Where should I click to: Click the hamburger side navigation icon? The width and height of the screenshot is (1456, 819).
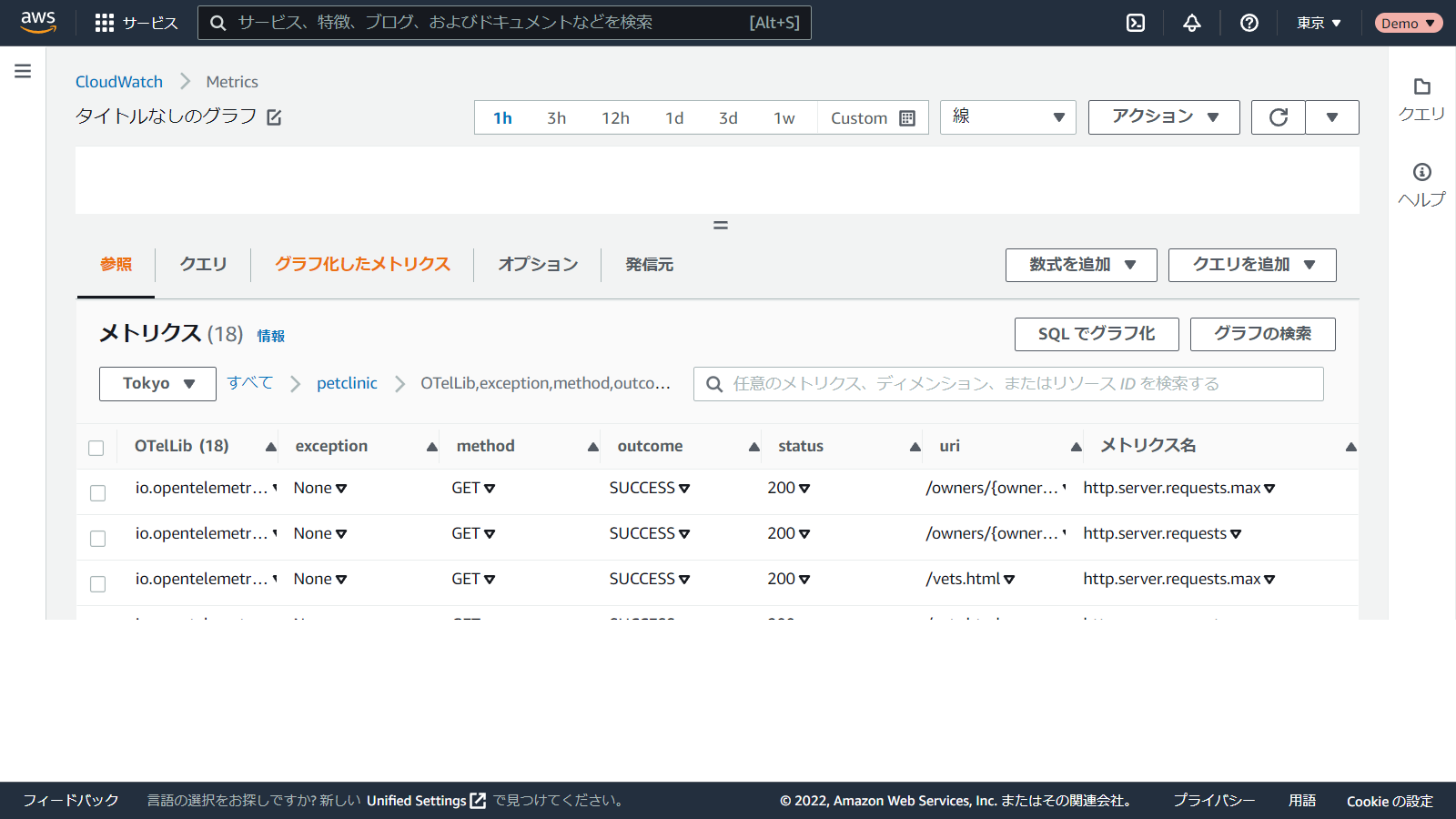pyautogui.click(x=23, y=71)
